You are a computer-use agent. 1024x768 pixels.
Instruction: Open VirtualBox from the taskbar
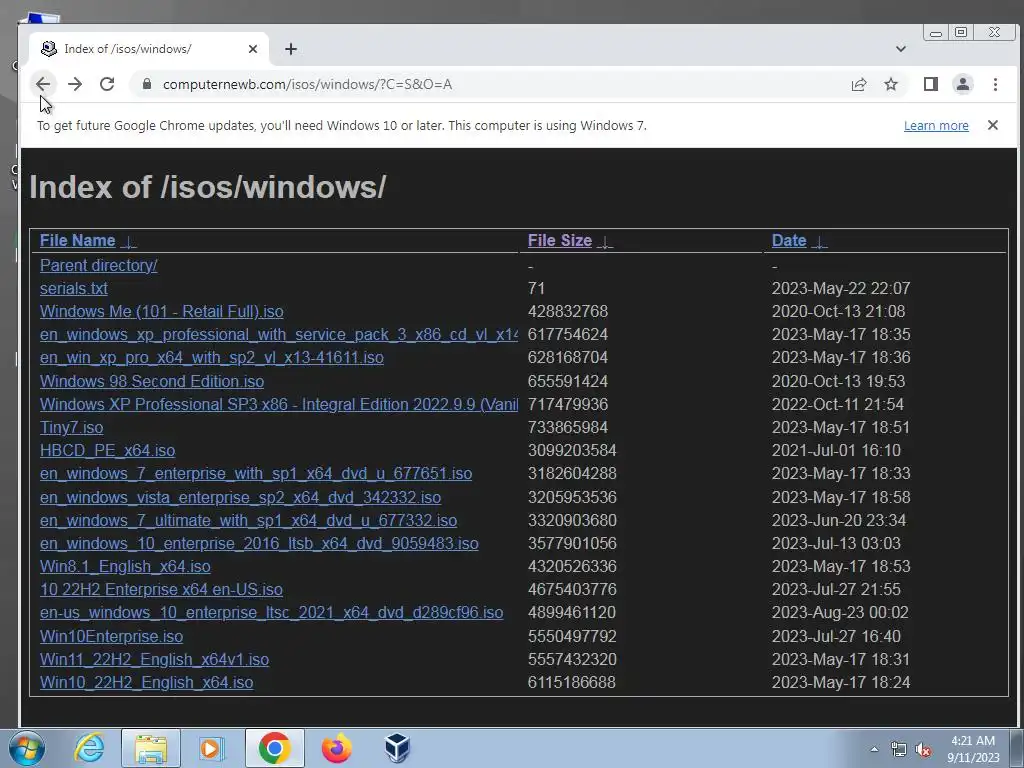[x=397, y=748]
